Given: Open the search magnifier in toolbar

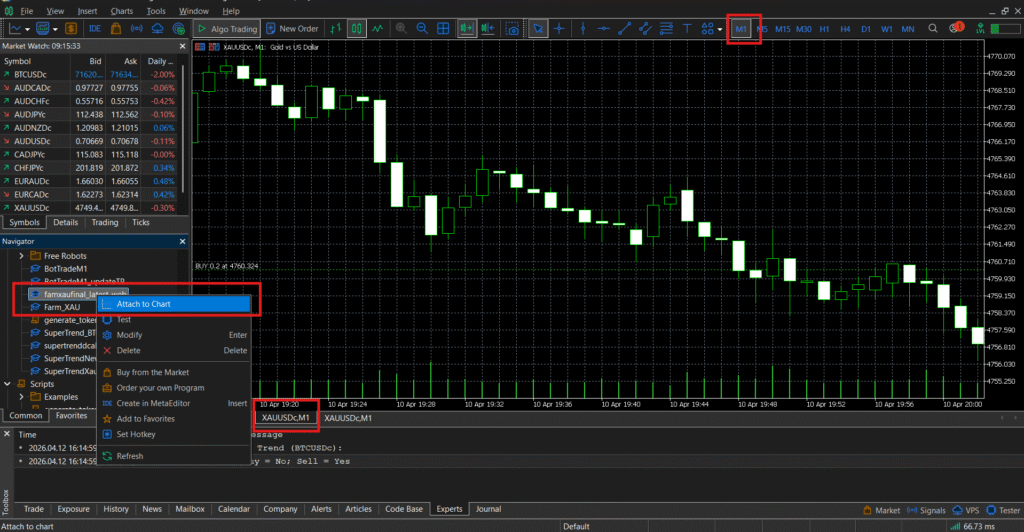Looking at the screenshot, I should (x=931, y=29).
